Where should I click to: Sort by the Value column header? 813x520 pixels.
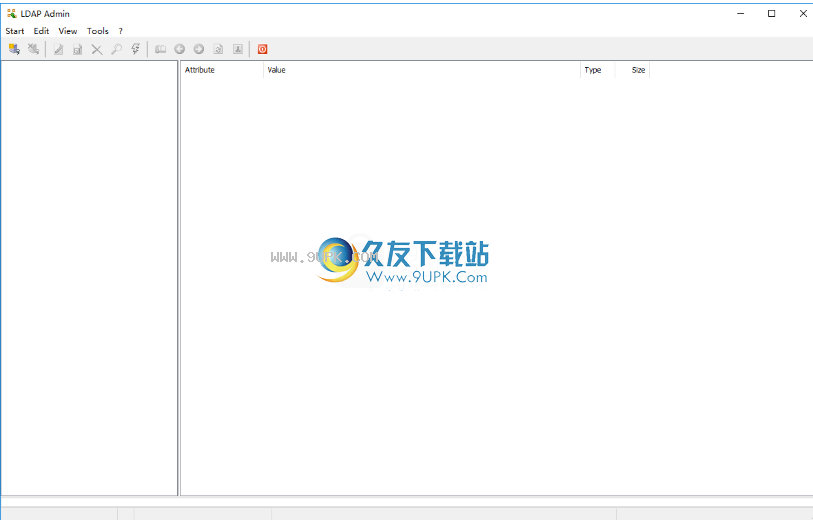pos(422,70)
